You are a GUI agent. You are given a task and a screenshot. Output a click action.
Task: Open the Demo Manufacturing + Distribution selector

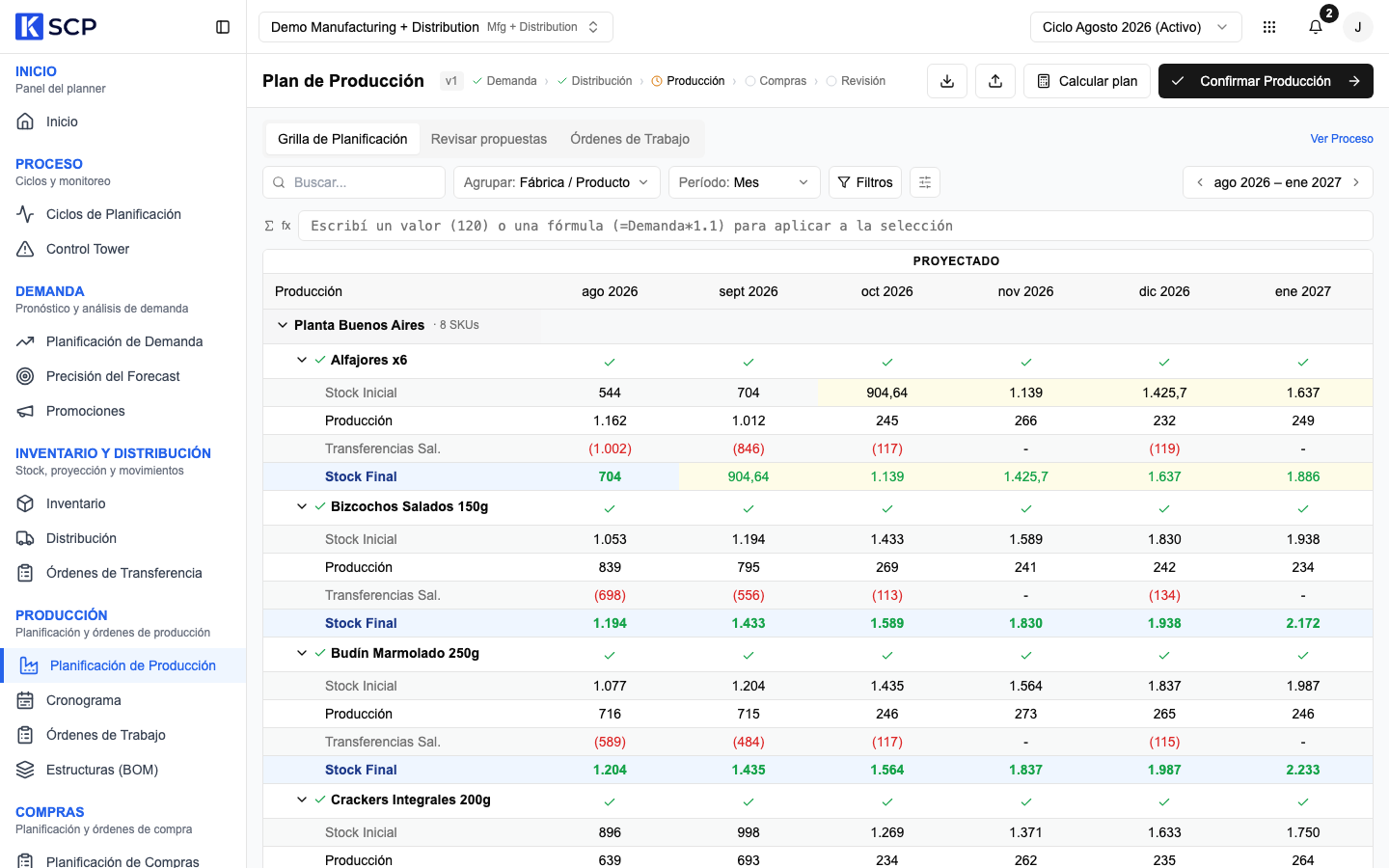click(436, 27)
